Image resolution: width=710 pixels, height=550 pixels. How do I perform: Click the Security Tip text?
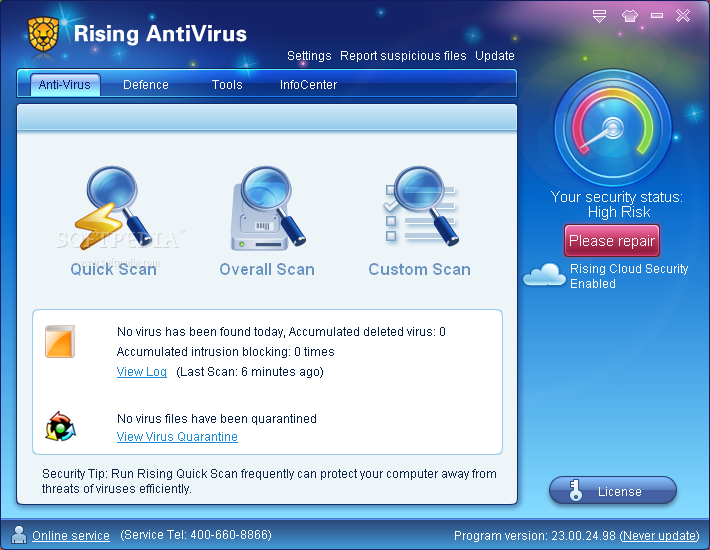click(269, 481)
